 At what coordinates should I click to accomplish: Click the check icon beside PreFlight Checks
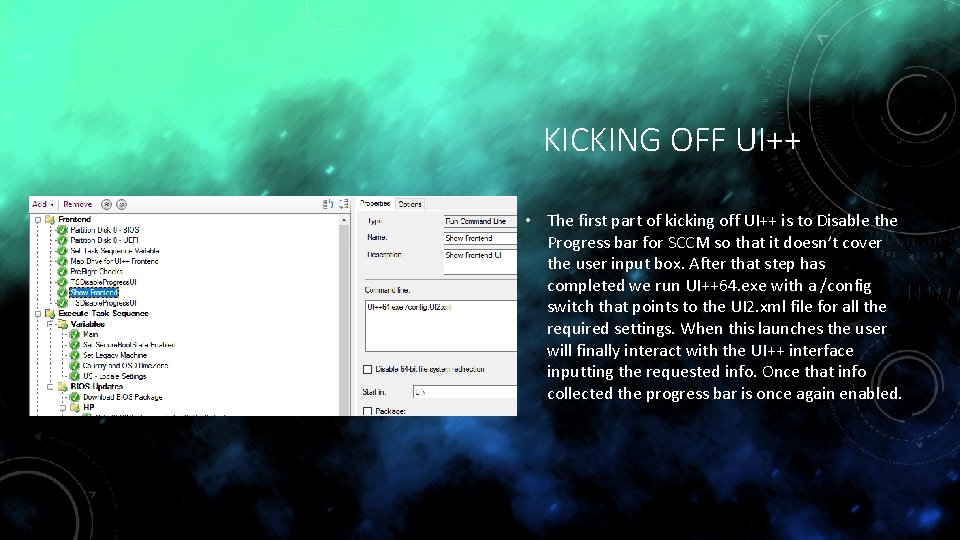coord(62,272)
